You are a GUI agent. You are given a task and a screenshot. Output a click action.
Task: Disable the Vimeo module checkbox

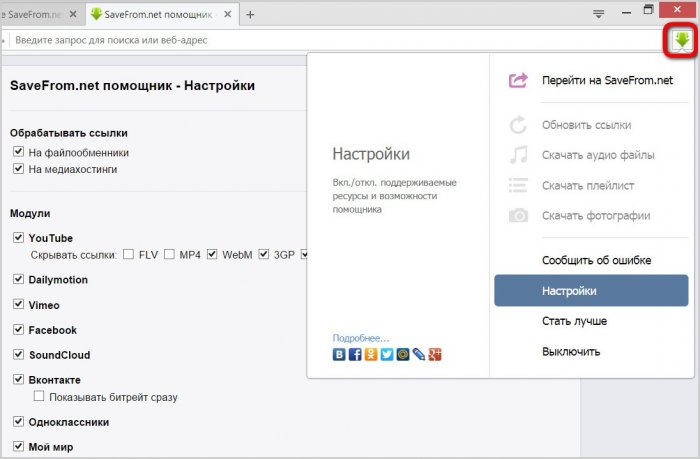coord(18,305)
